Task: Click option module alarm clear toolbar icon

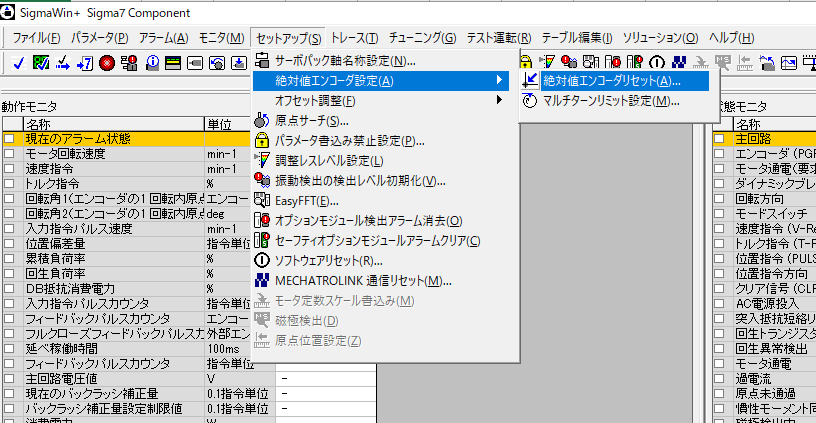Action: (613, 62)
